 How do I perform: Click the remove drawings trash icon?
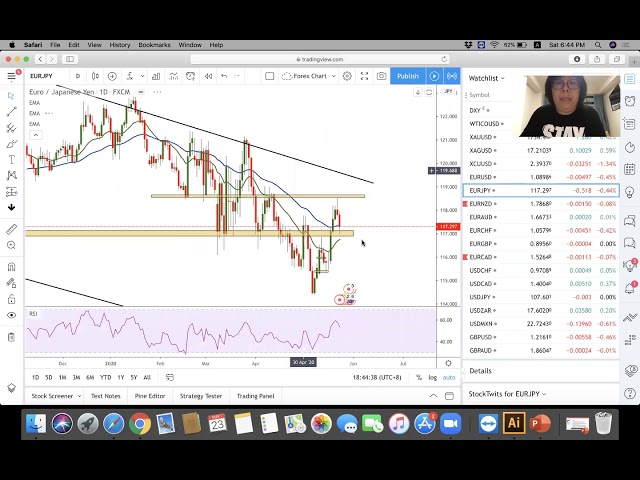11,337
